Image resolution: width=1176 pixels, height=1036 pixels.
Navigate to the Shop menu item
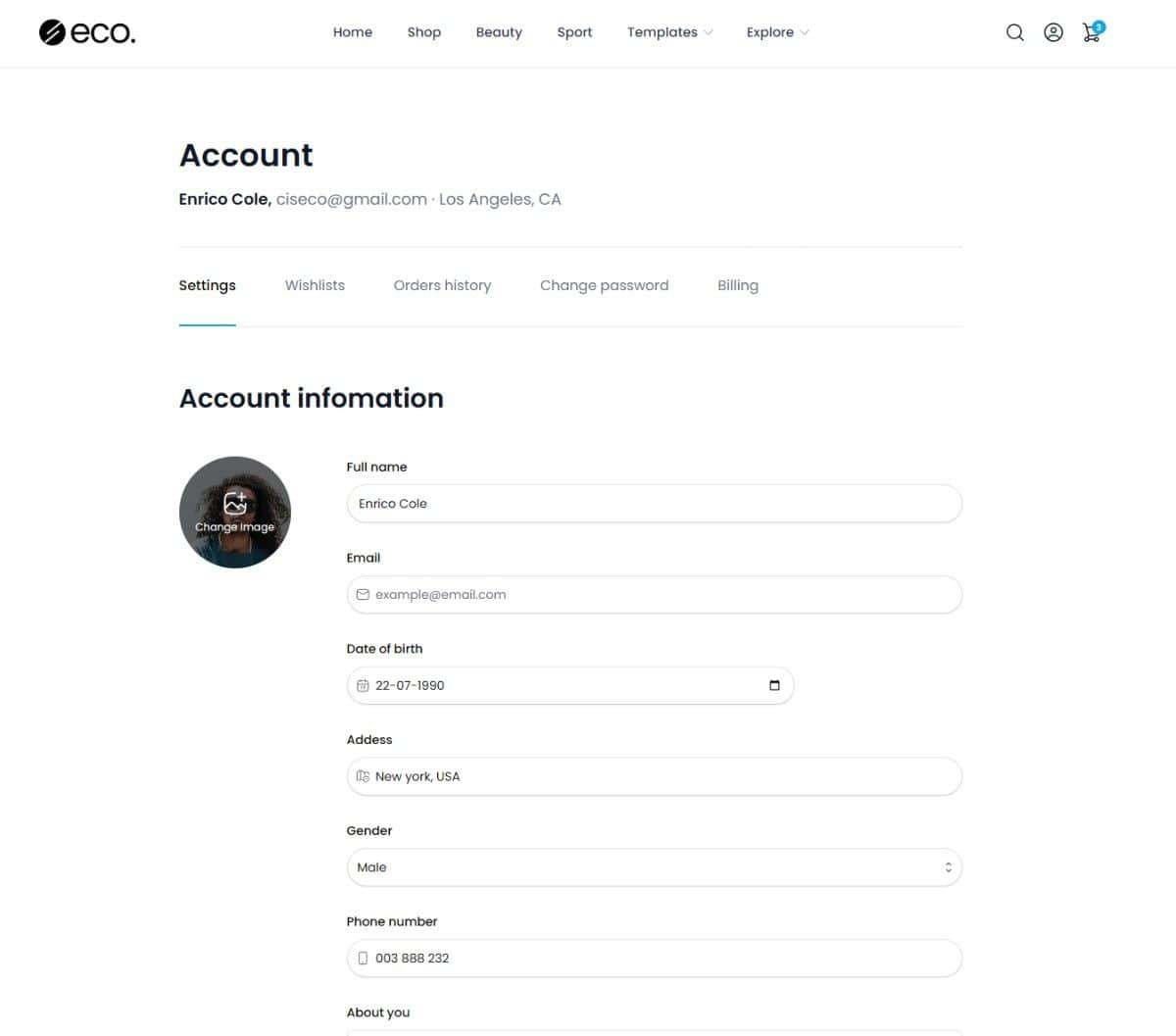[423, 32]
